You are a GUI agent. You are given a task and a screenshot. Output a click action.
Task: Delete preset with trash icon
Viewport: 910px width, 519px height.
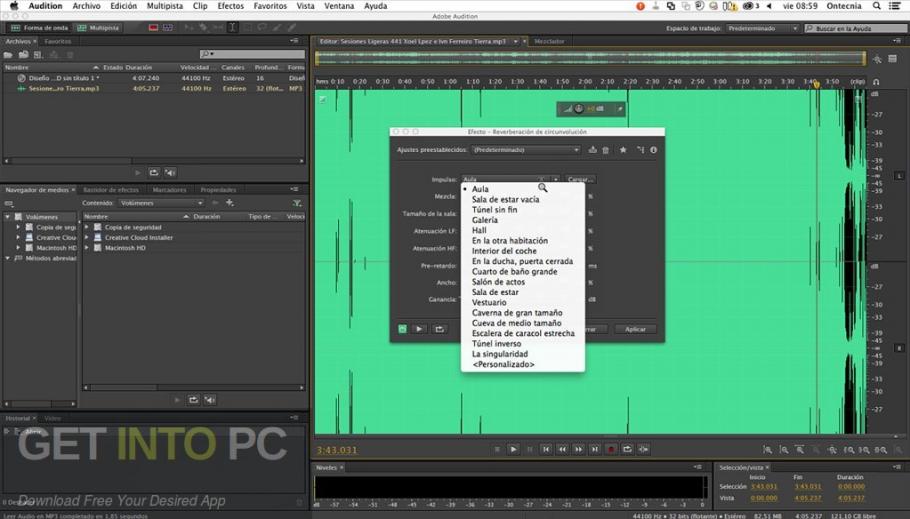click(605, 150)
